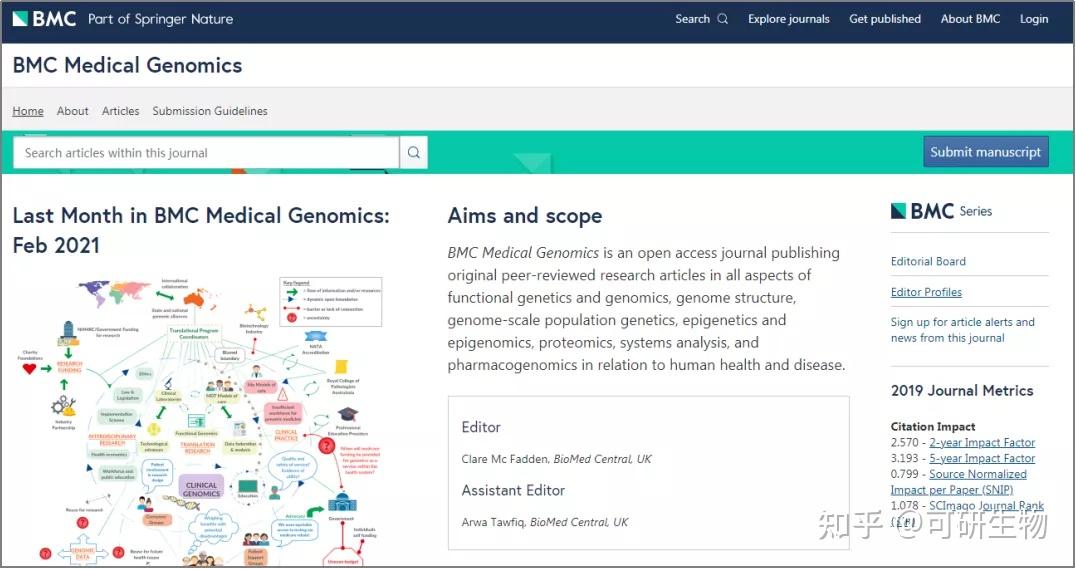
Task: Click the BMC Series logo
Action: 941,211
